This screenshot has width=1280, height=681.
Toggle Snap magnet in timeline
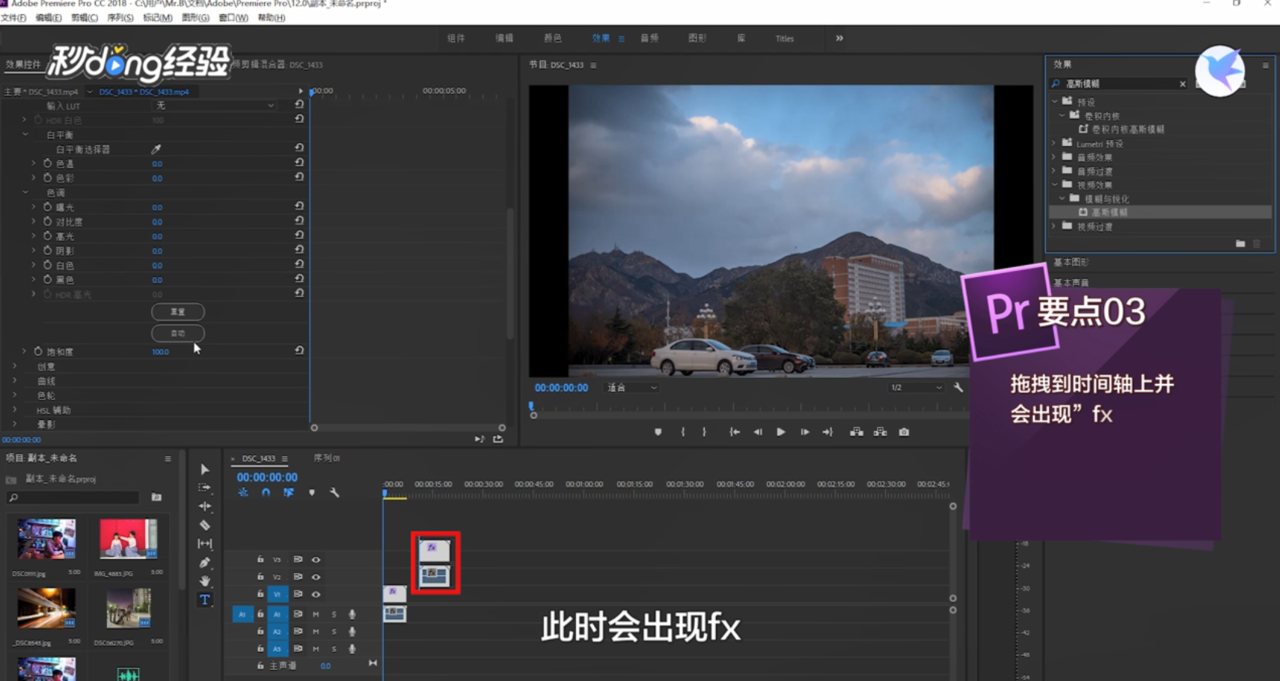(266, 492)
